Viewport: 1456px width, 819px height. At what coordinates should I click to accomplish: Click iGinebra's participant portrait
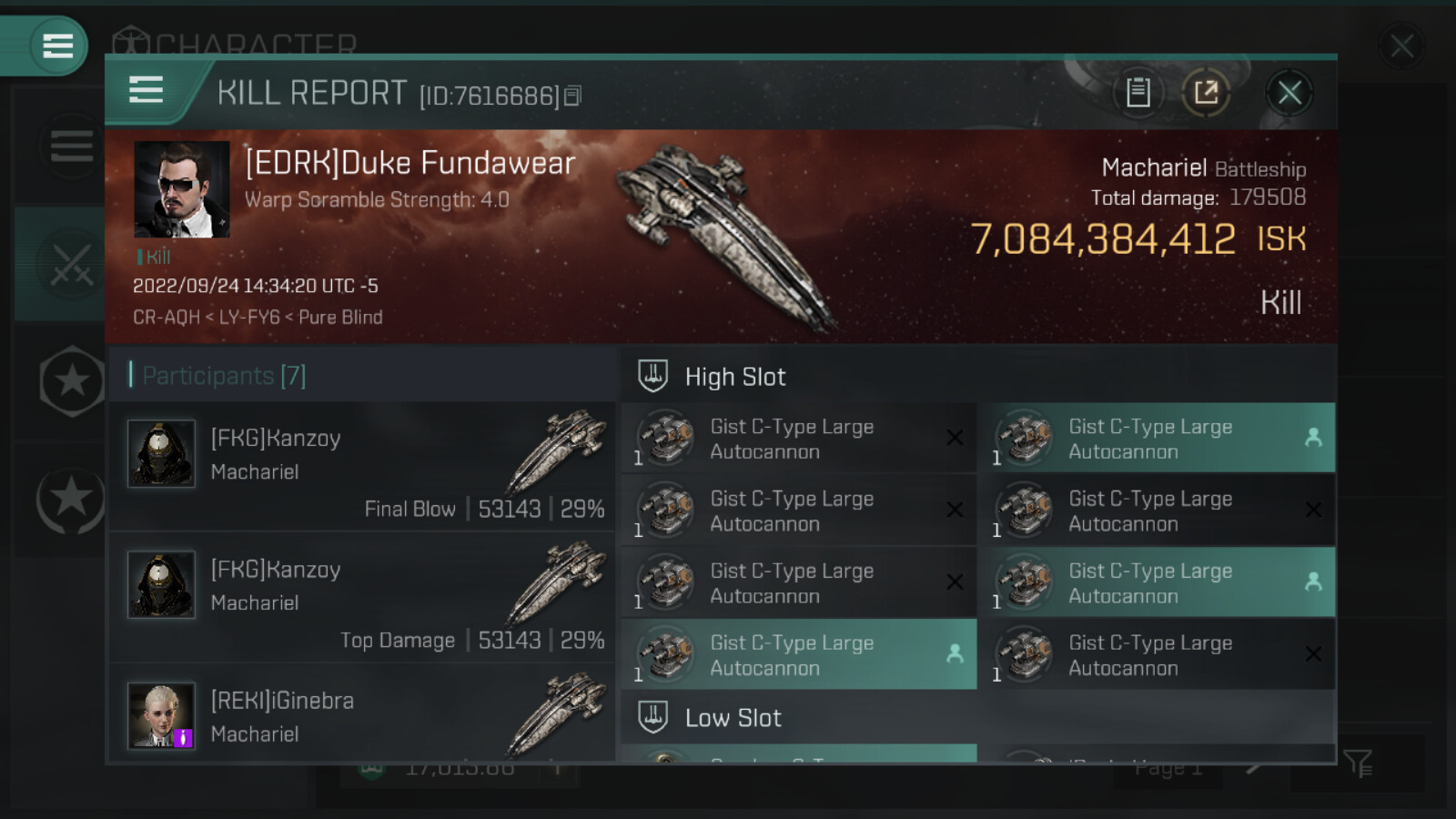(161, 715)
